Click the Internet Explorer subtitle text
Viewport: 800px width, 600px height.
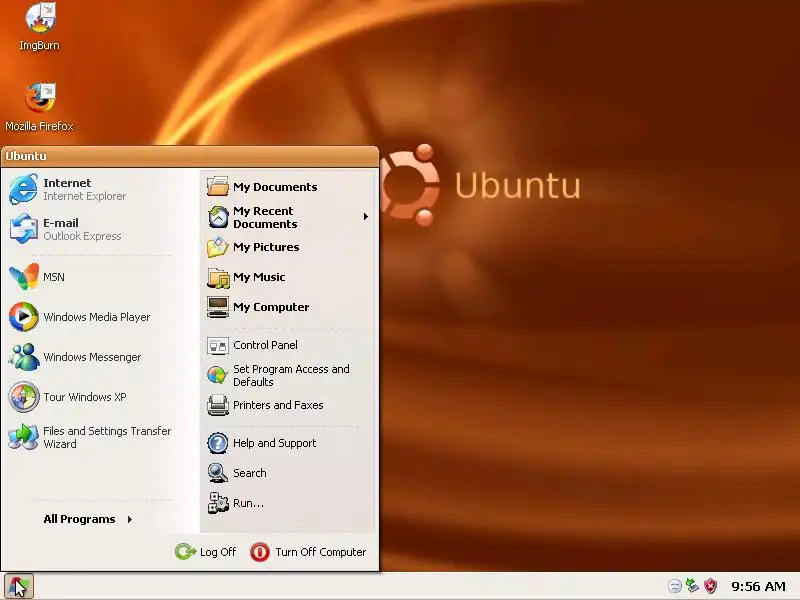[85, 196]
